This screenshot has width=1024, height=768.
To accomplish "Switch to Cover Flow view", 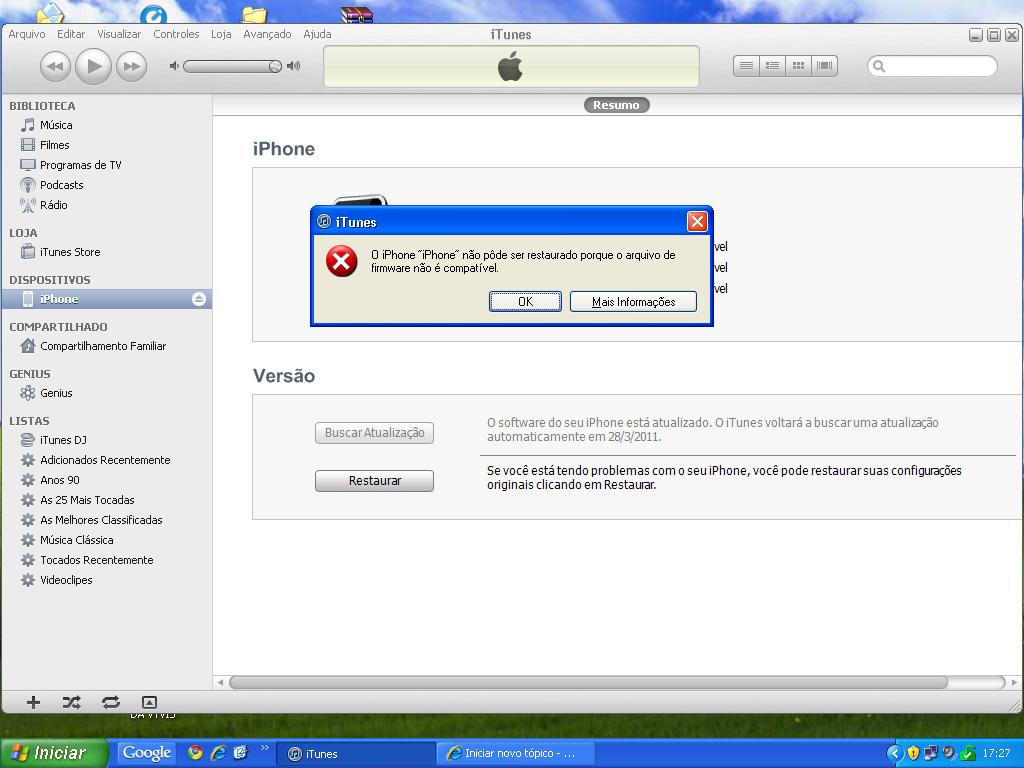I will (x=824, y=66).
